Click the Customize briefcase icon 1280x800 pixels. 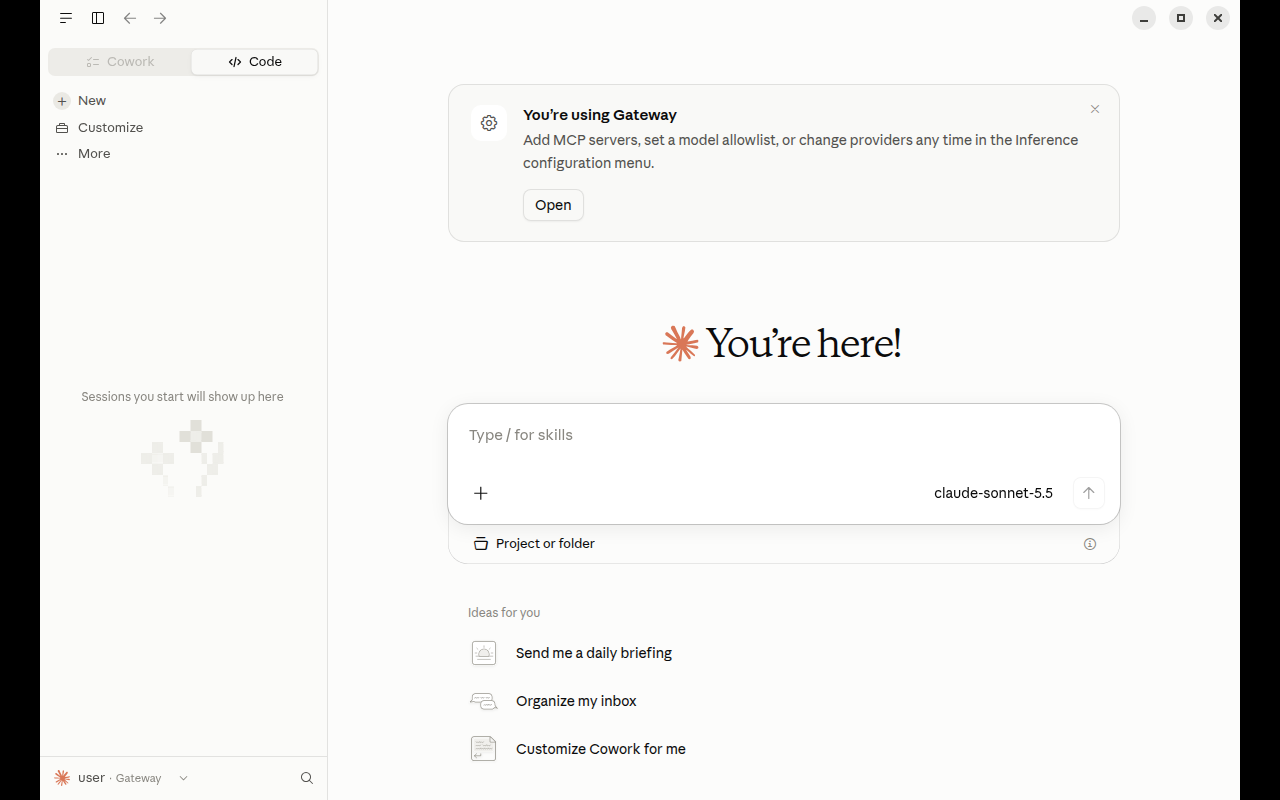point(62,128)
